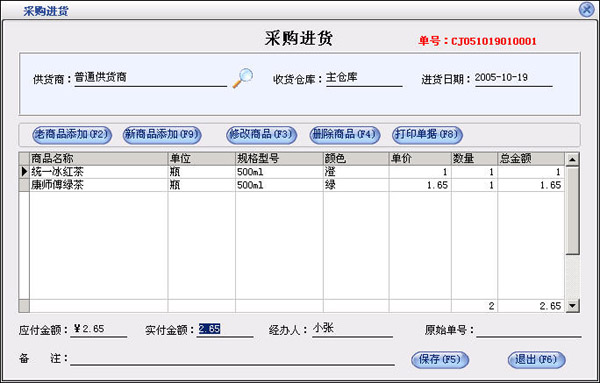Image resolution: width=600 pixels, height=383 pixels.
Task: Click 修改商品 (F3) to edit product
Action: [261, 135]
